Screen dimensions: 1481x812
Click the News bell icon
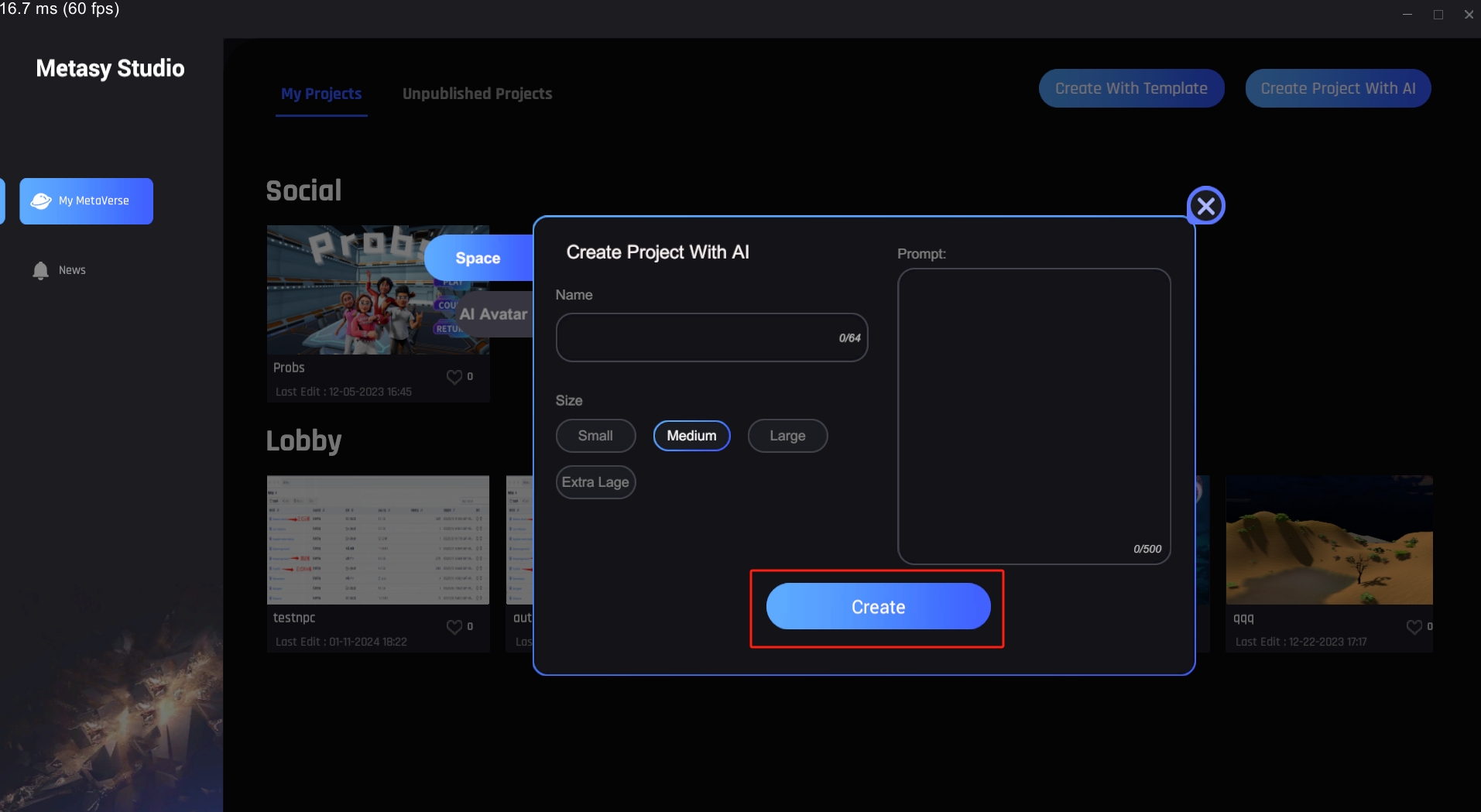[x=40, y=270]
